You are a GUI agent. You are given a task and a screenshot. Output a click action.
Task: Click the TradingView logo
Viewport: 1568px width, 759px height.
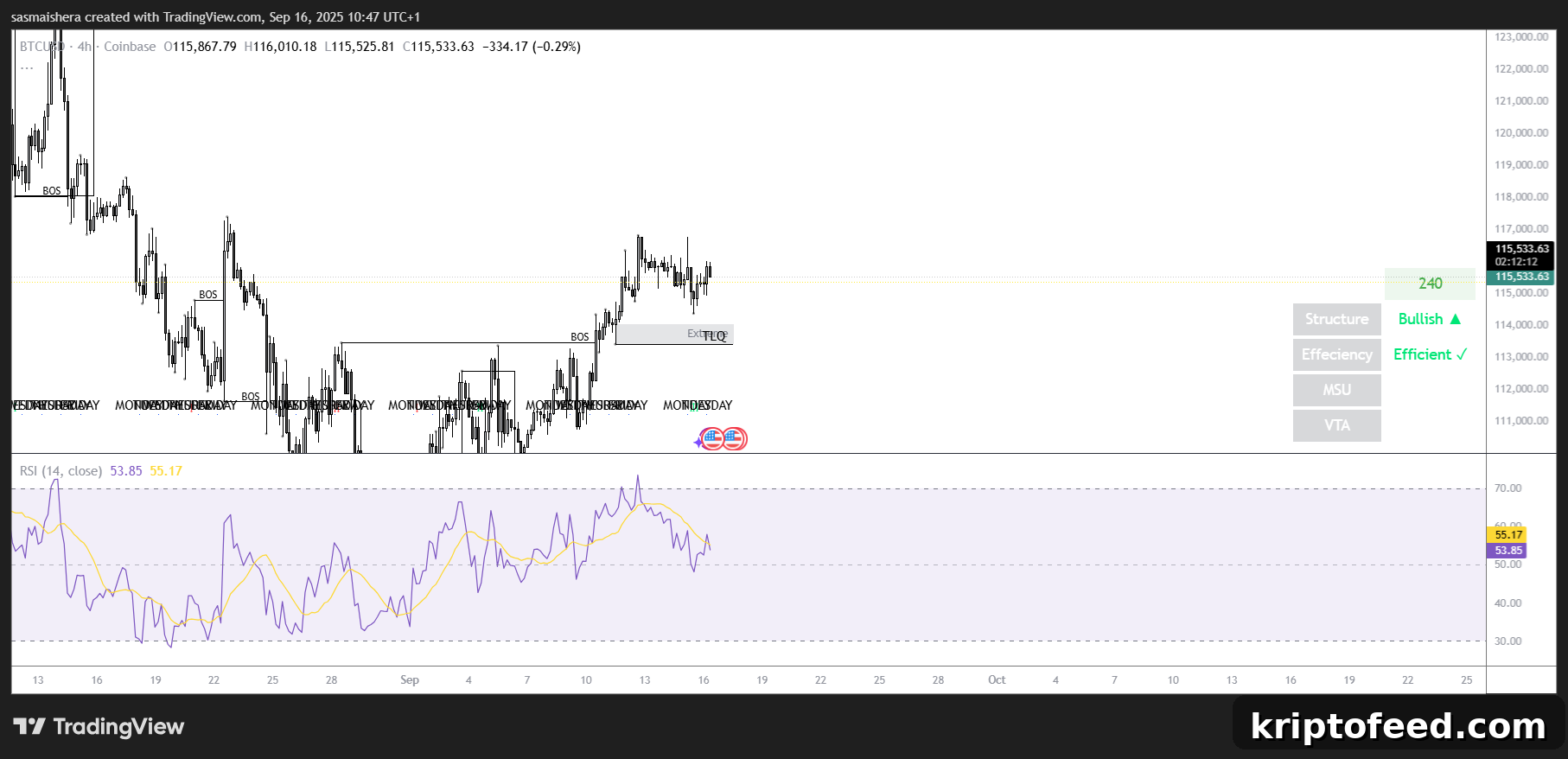point(99,726)
